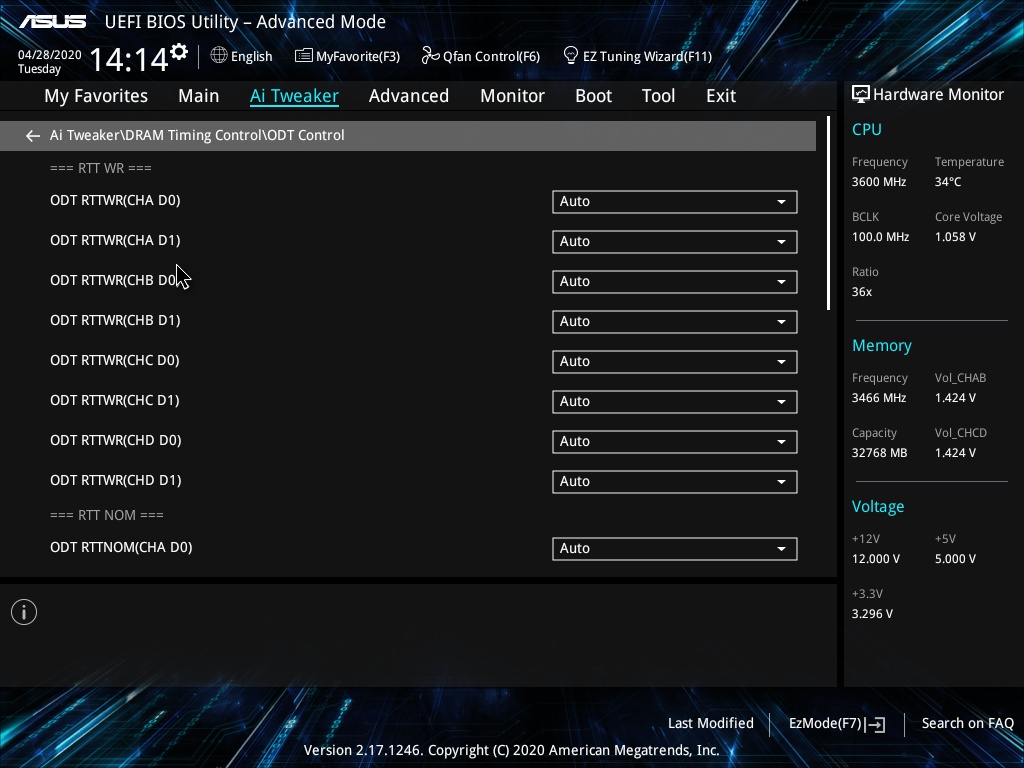
Task: Open ODT RTTWR(CHC D1) dropdown
Action: (x=675, y=402)
